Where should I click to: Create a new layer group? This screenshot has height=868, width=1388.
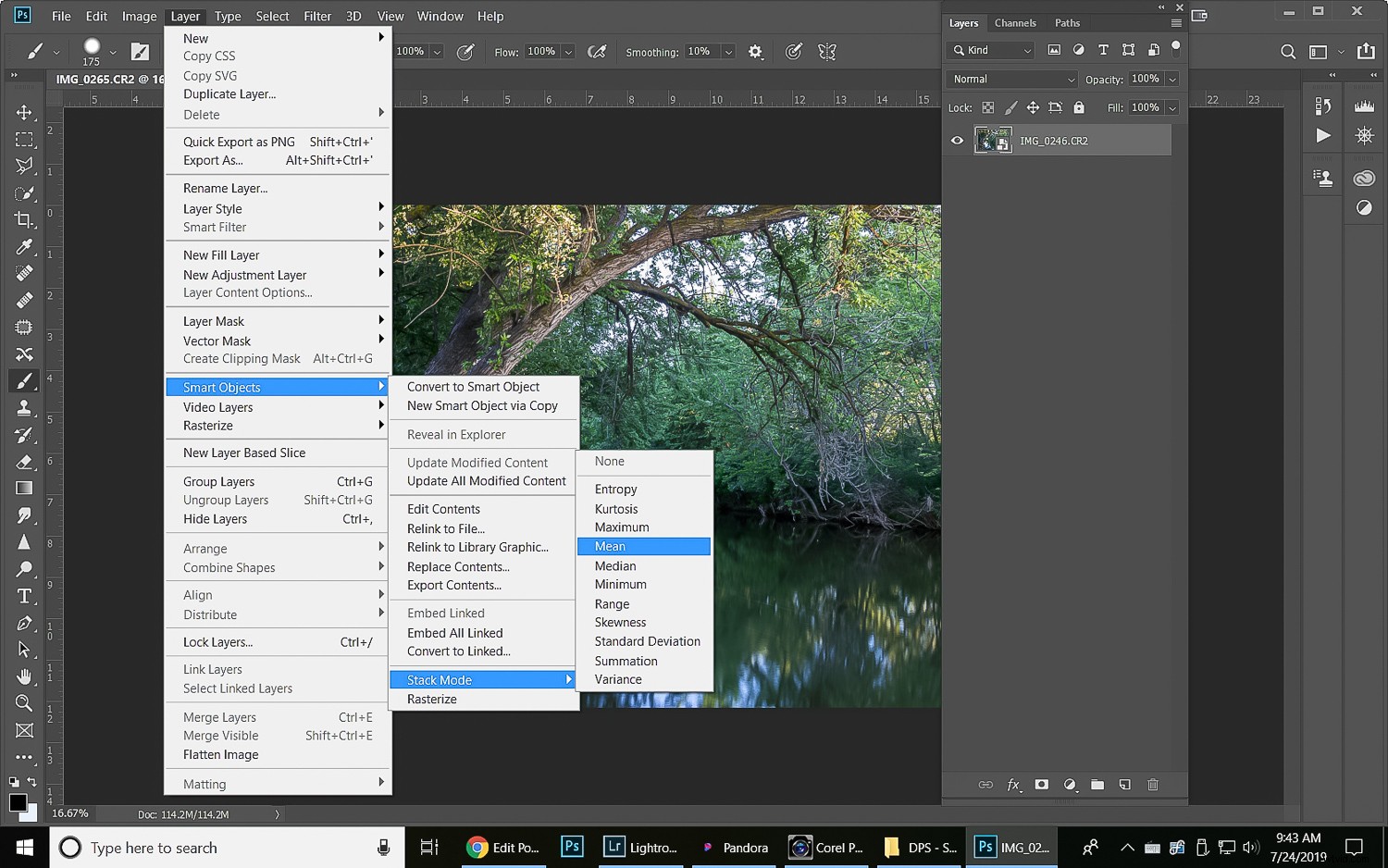(x=1097, y=785)
